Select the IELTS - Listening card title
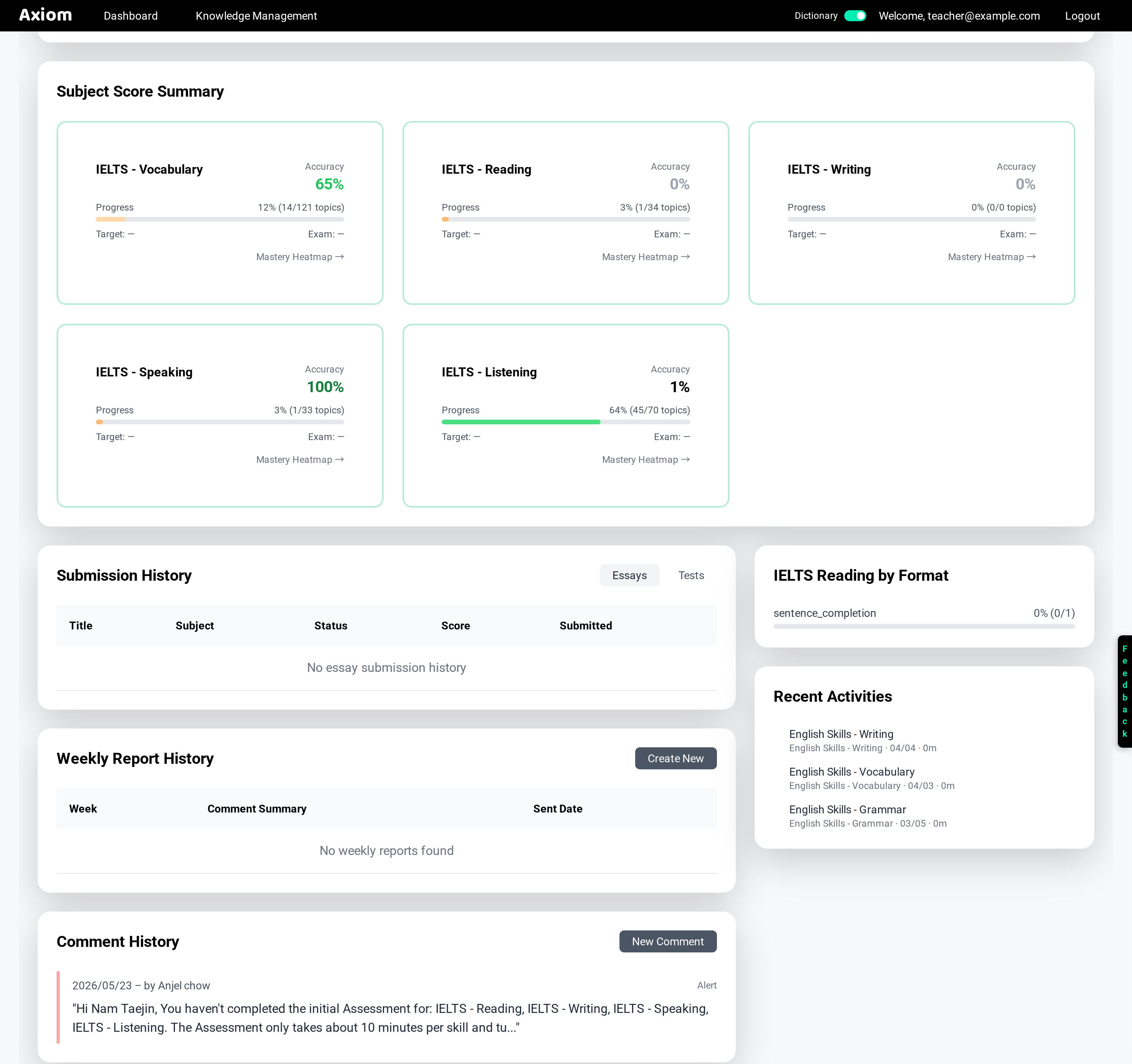The image size is (1132, 1064). [x=489, y=372]
